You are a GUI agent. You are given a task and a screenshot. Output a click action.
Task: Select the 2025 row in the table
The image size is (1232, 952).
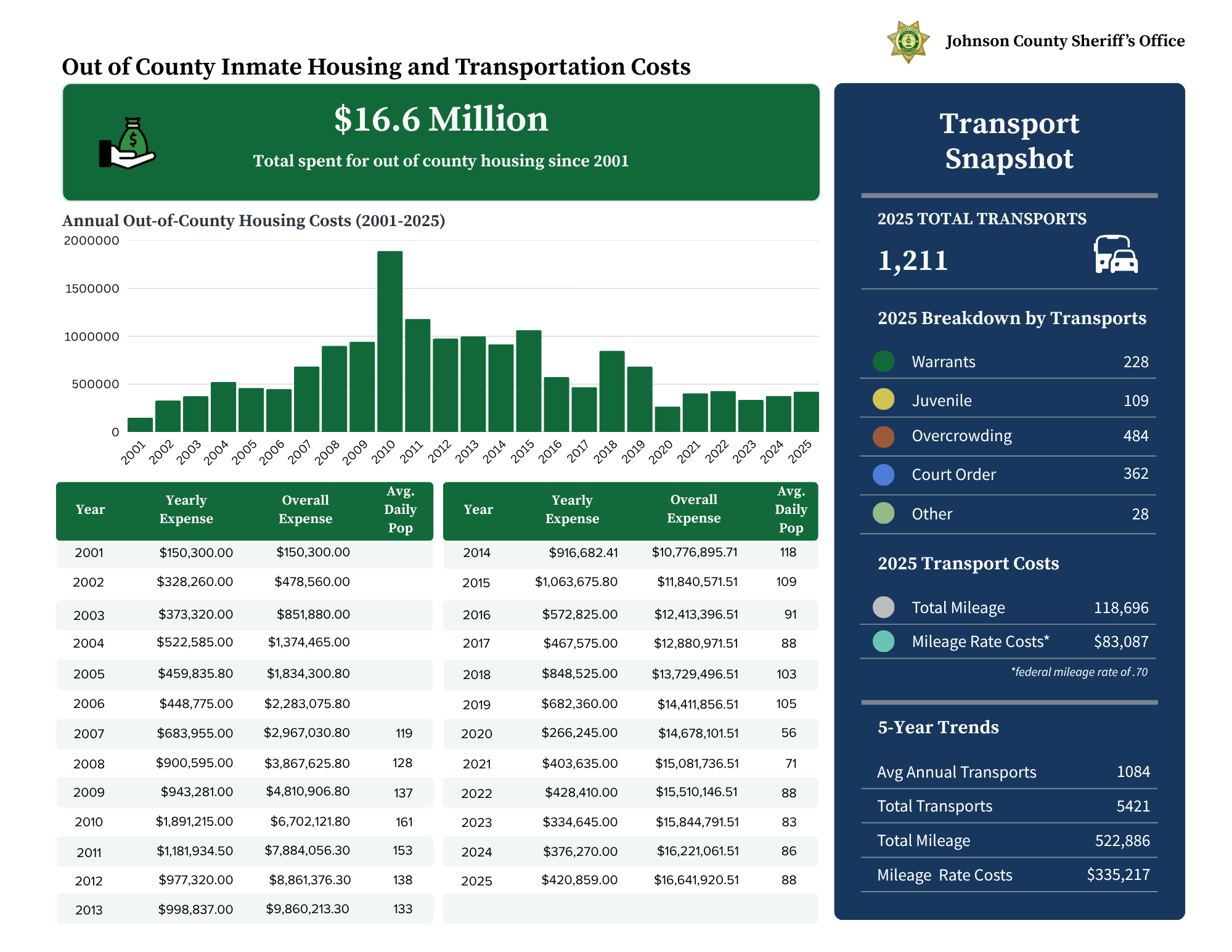[x=630, y=880]
